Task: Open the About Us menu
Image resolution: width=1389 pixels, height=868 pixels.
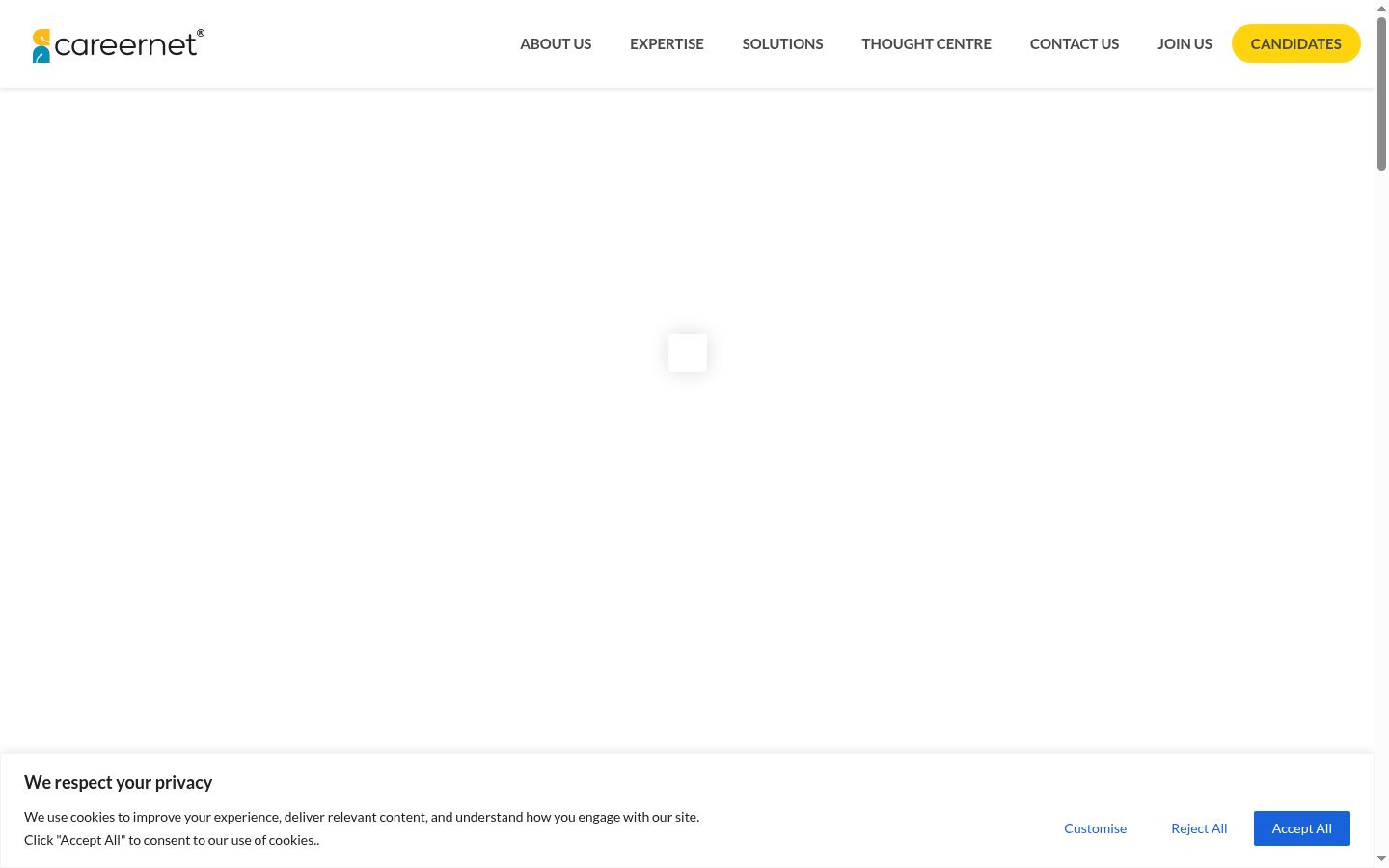Action: (x=556, y=43)
